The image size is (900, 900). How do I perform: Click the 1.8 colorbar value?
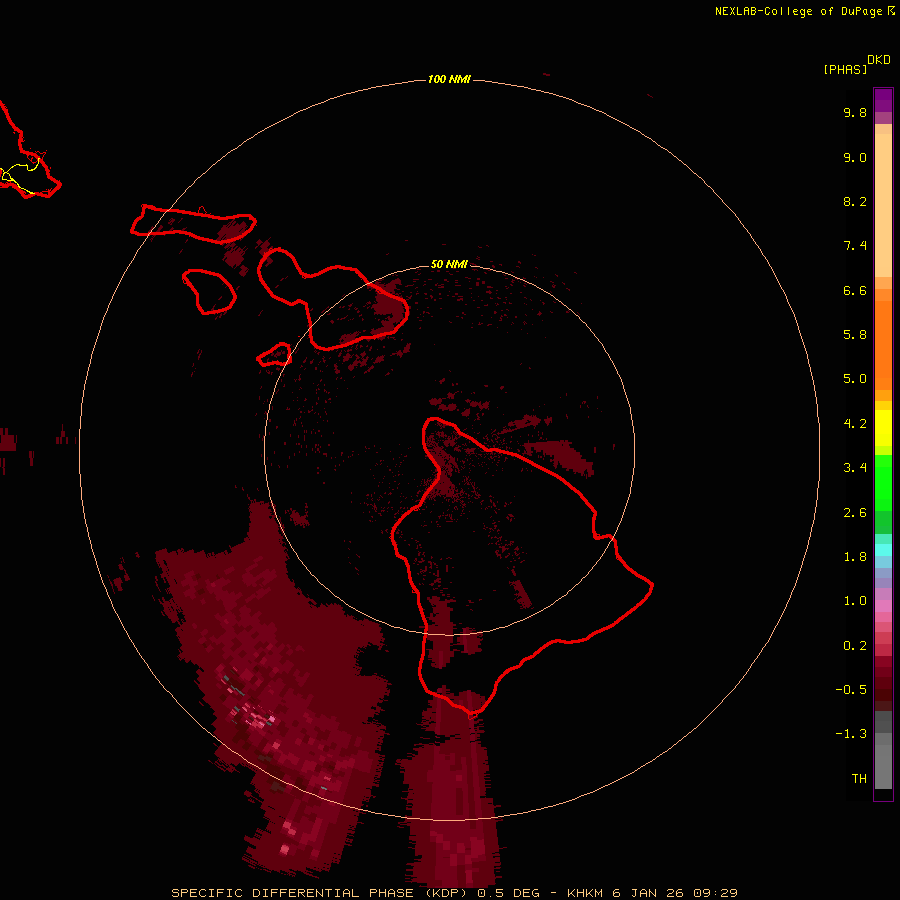pyautogui.click(x=855, y=557)
